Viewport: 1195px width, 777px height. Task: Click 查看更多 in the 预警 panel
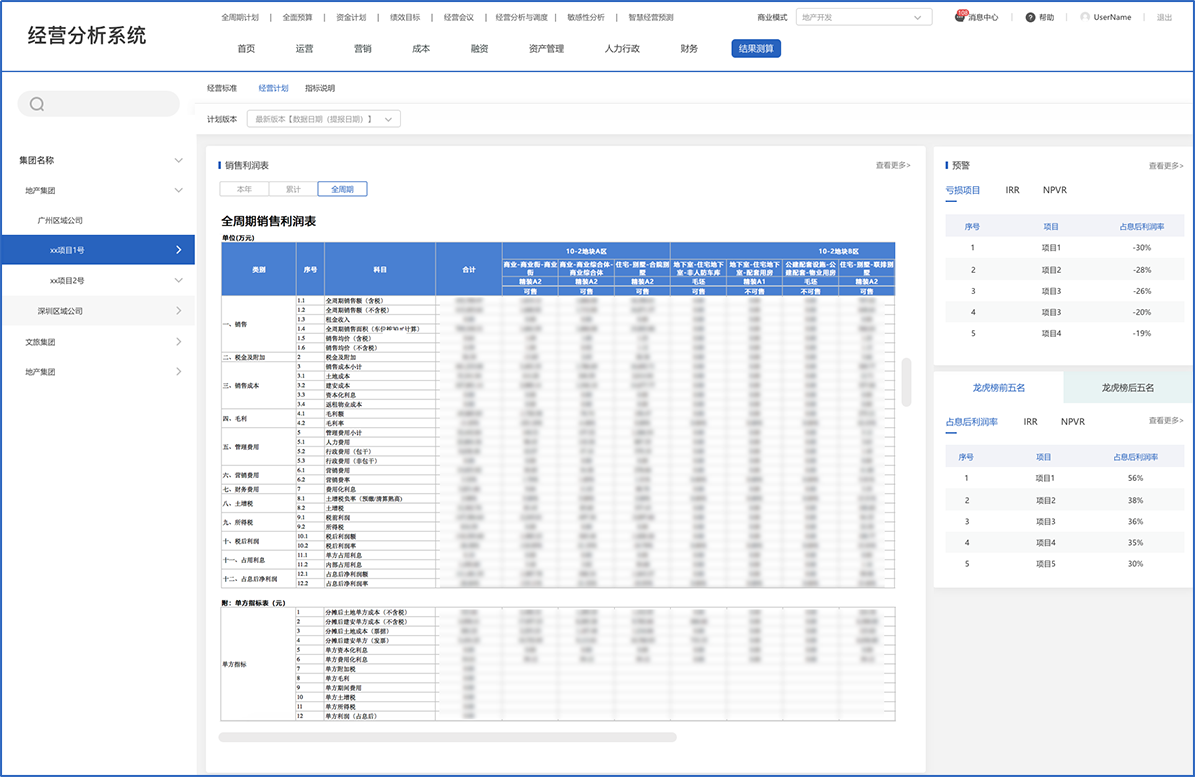point(1165,165)
